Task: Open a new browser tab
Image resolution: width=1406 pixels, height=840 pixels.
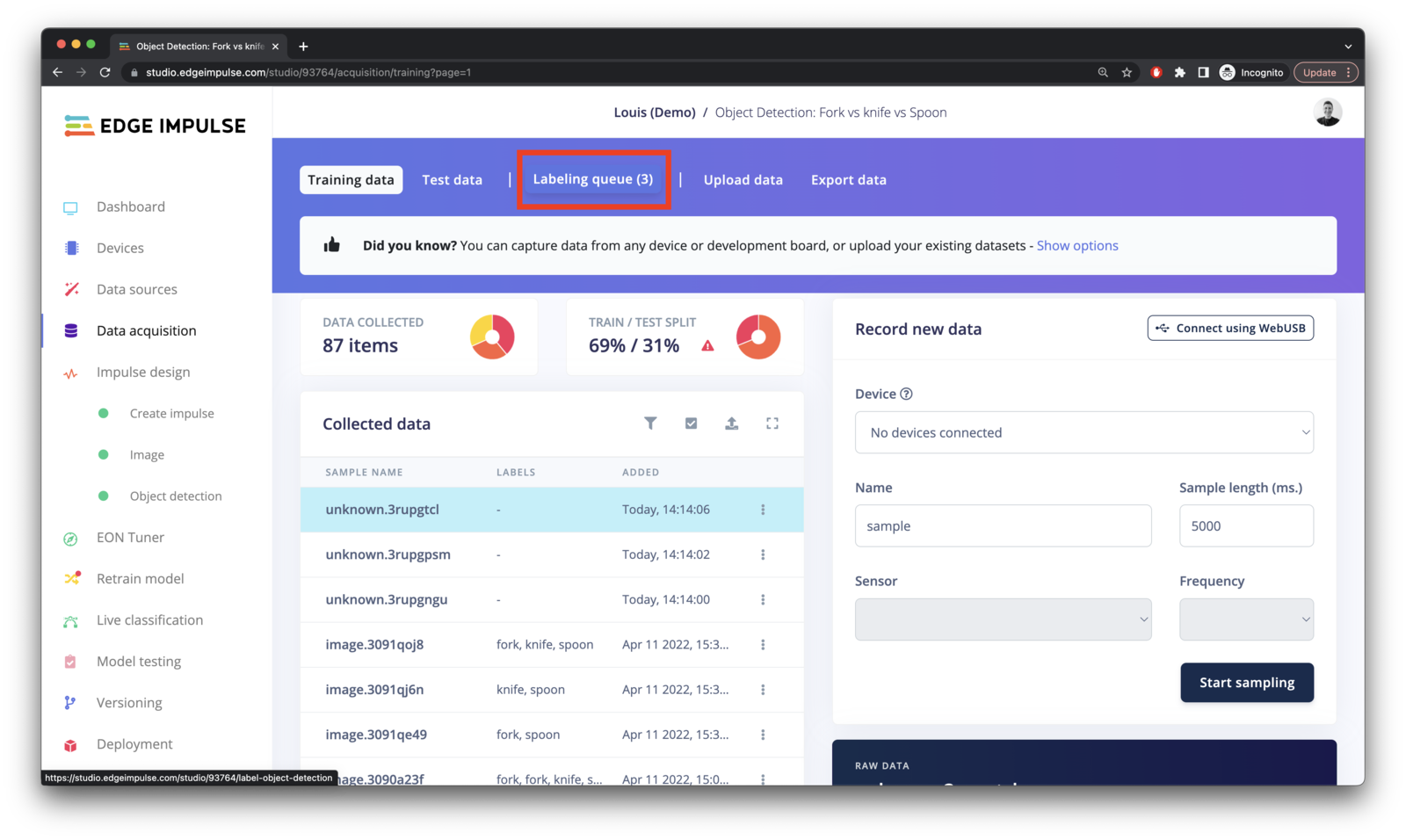Action: click(303, 46)
